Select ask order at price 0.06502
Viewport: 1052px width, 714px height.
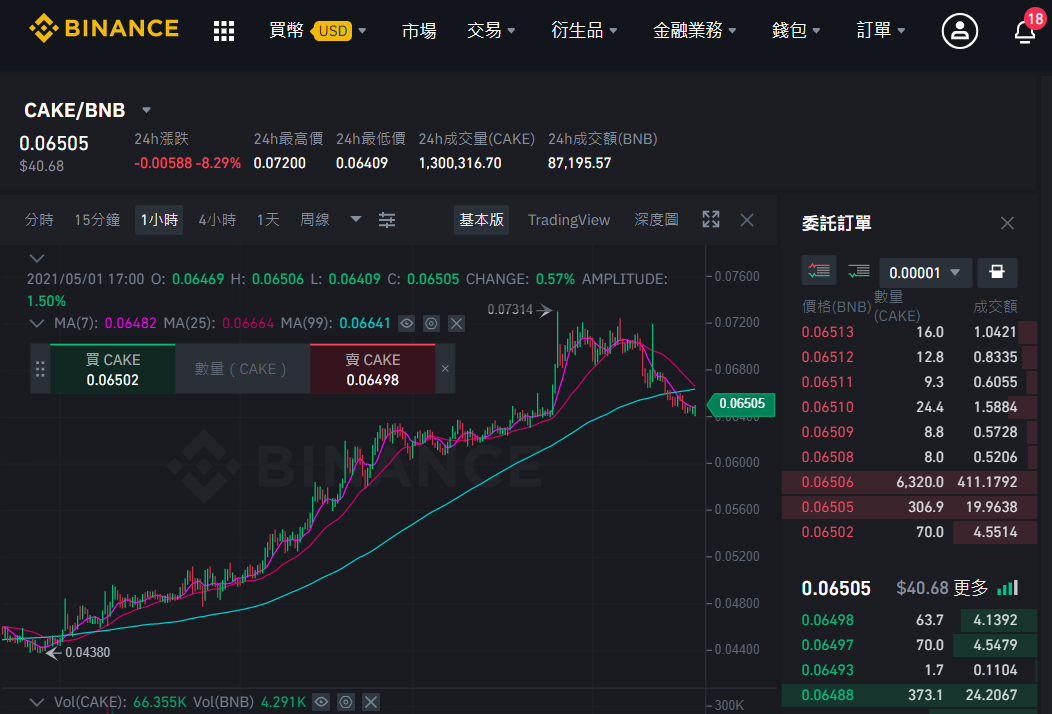(x=909, y=532)
